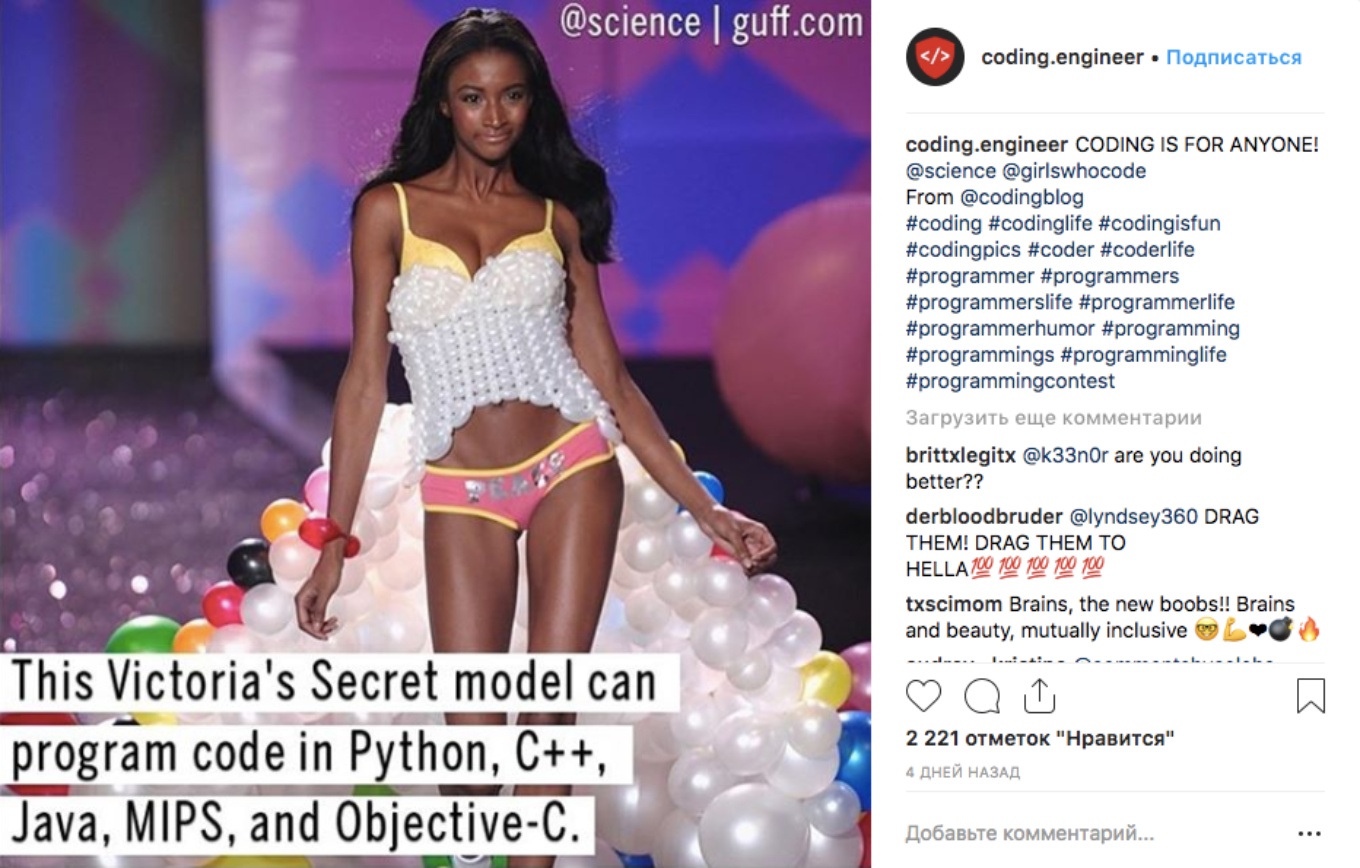Click the post photo

click(435, 434)
